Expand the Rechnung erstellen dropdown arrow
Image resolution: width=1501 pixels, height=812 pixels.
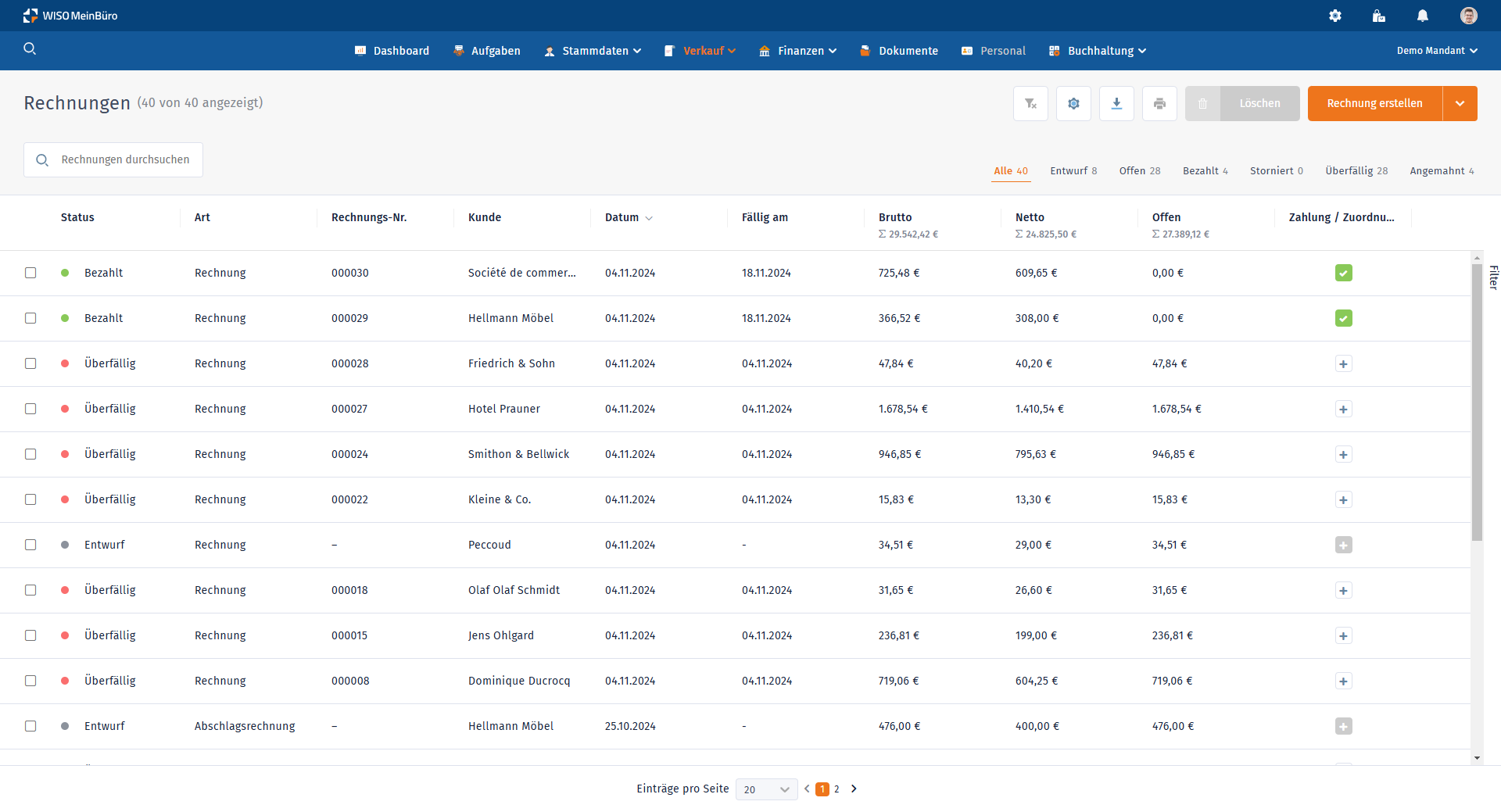point(1460,103)
